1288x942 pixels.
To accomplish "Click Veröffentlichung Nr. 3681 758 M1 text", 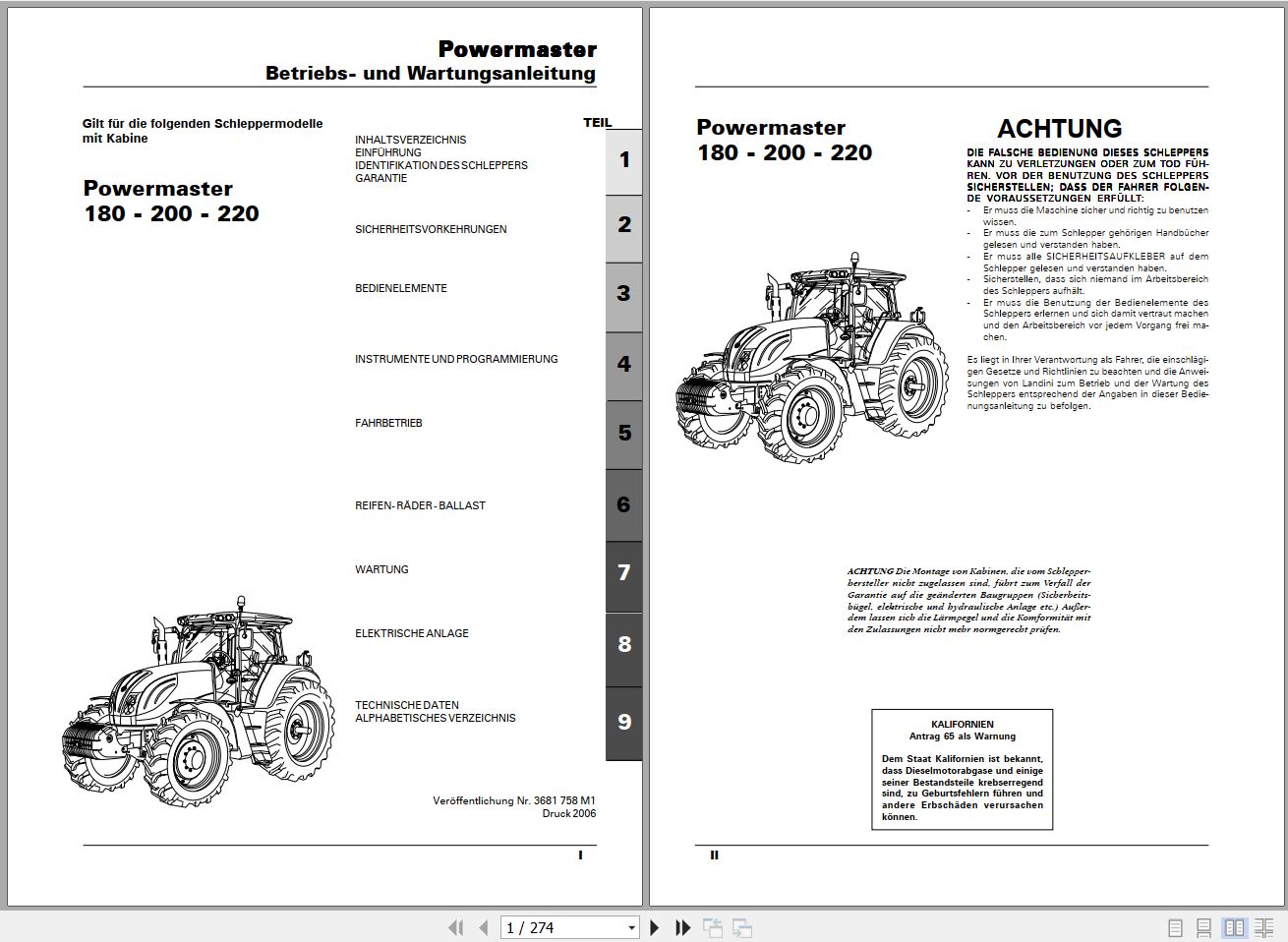I will coord(514,800).
